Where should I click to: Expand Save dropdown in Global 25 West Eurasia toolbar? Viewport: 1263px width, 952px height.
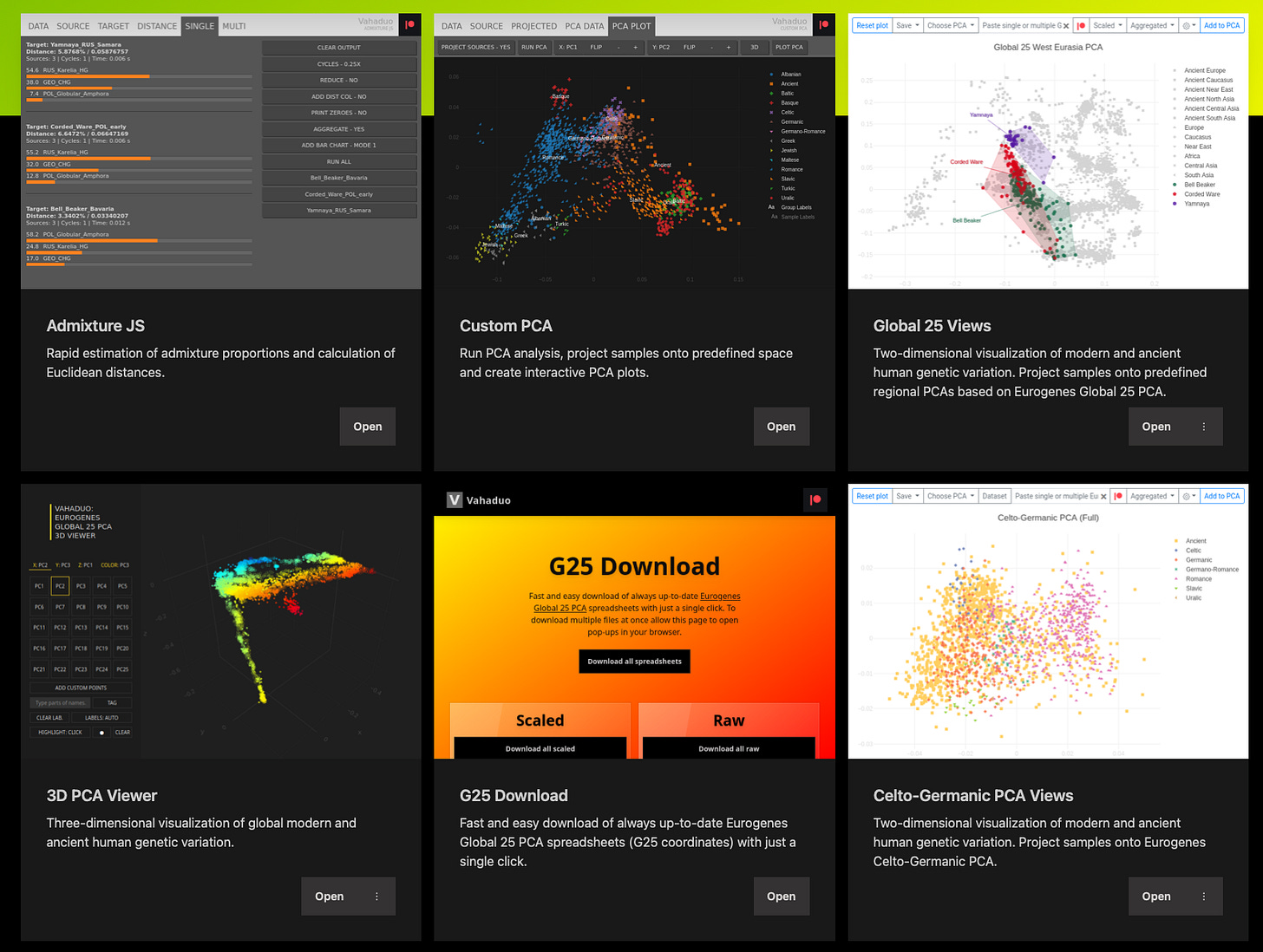907,26
